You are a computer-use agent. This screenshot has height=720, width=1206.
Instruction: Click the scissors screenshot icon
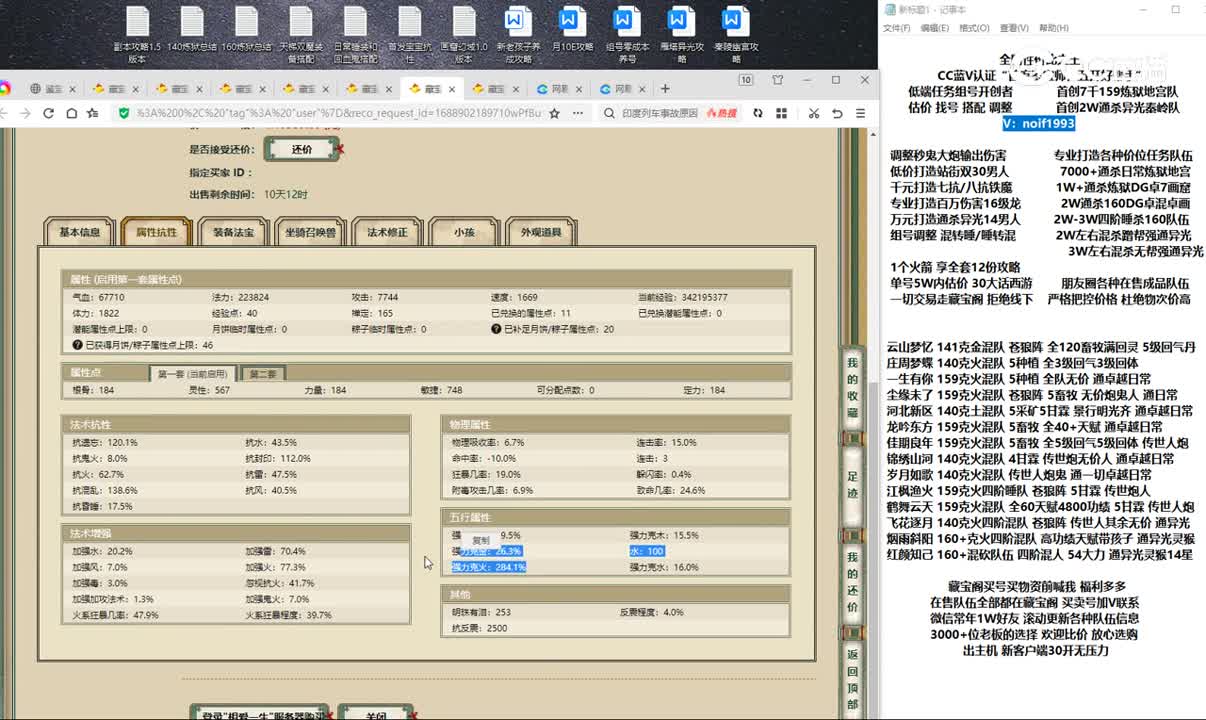tap(814, 113)
